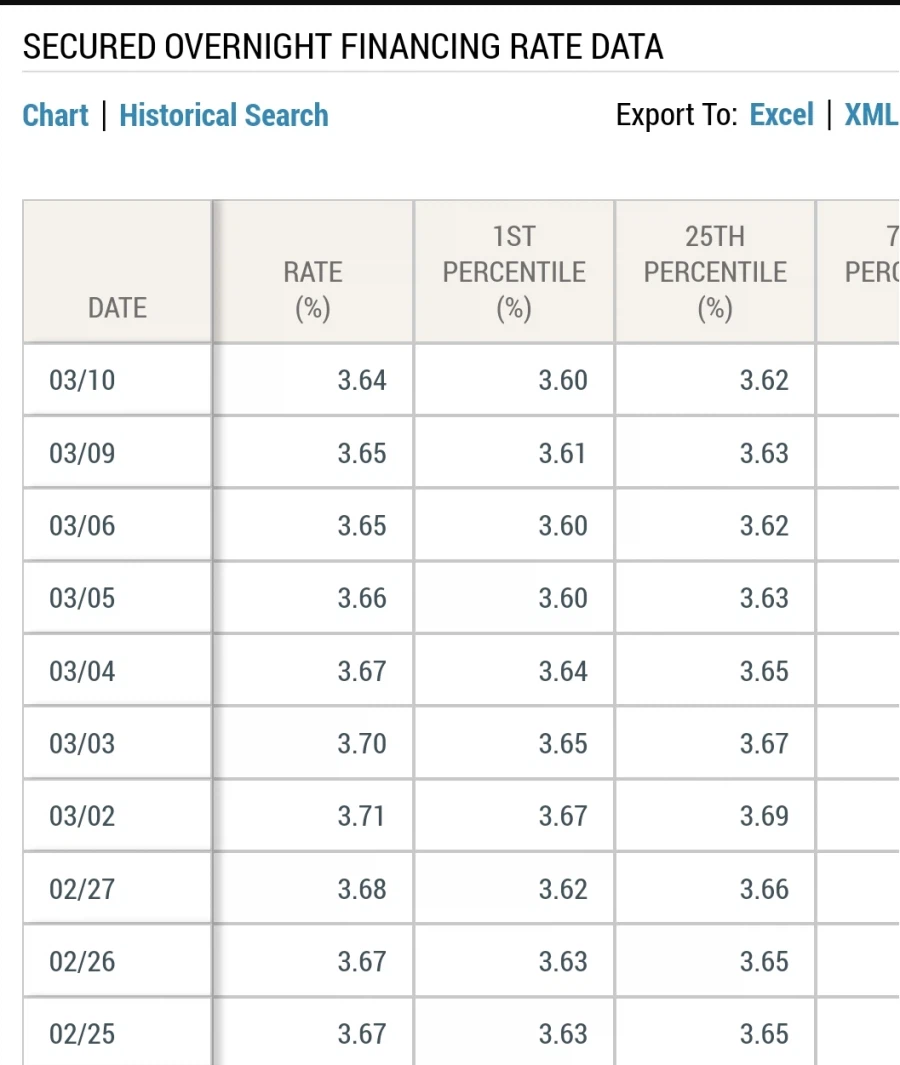This screenshot has height=1065, width=900.
Task: Open the Chart link
Action: pos(55,115)
